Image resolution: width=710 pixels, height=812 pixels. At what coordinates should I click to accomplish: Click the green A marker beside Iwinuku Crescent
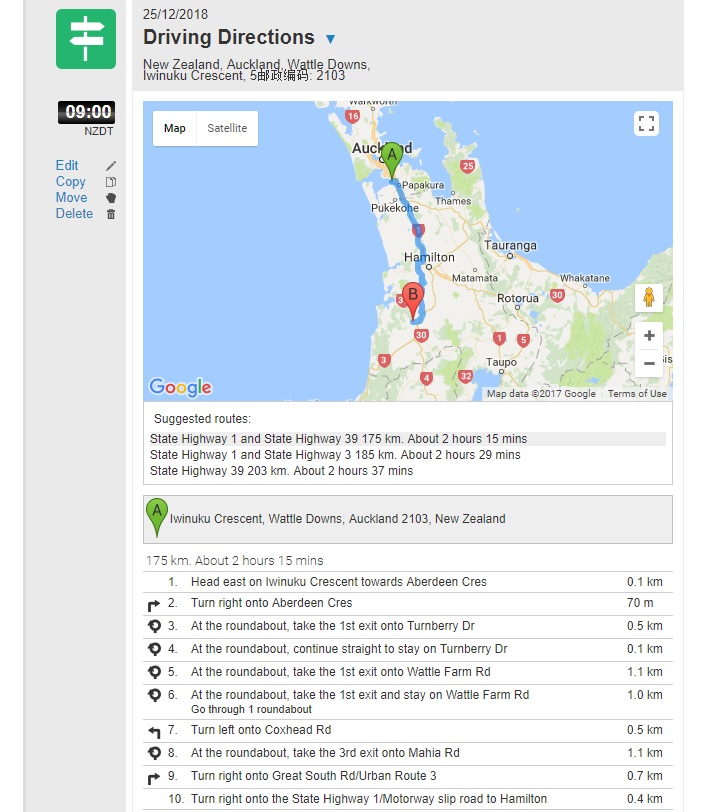point(157,518)
